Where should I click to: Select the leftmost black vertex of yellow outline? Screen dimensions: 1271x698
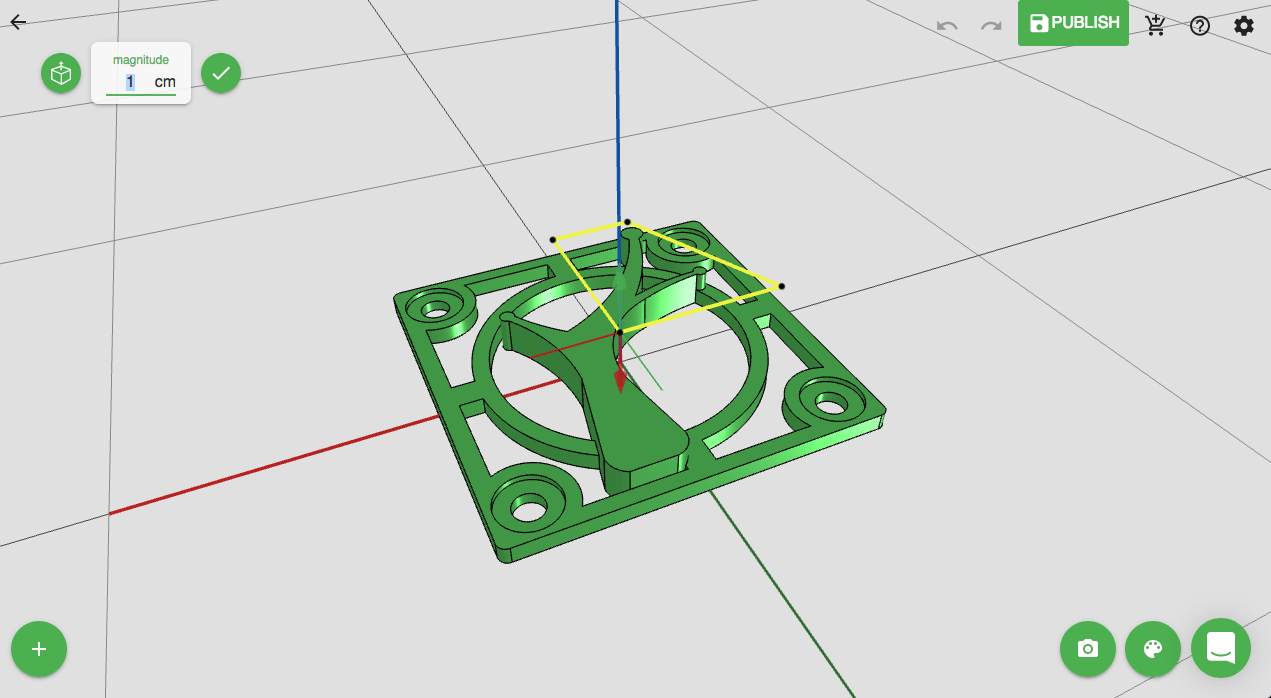[x=553, y=239]
